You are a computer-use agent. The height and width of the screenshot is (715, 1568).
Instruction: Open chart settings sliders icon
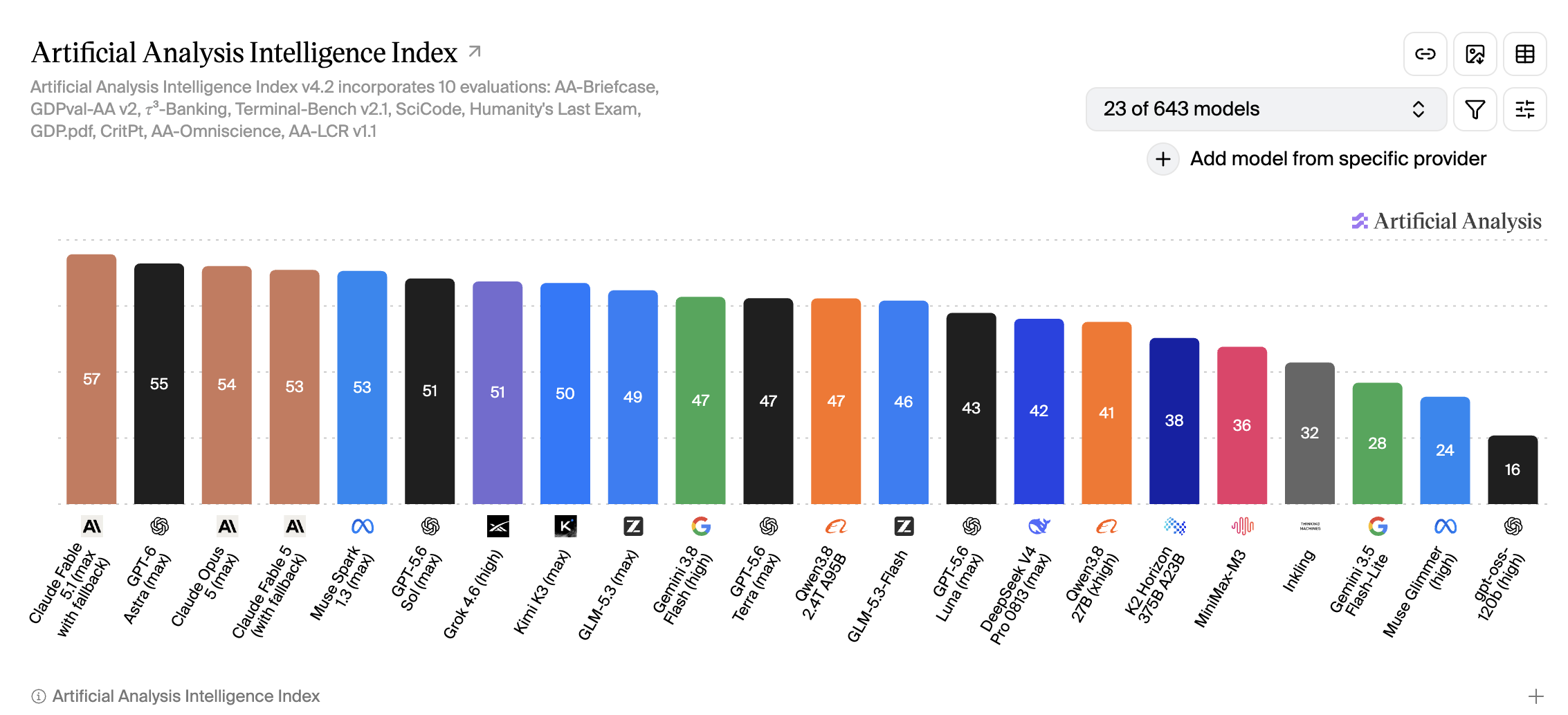point(1525,109)
